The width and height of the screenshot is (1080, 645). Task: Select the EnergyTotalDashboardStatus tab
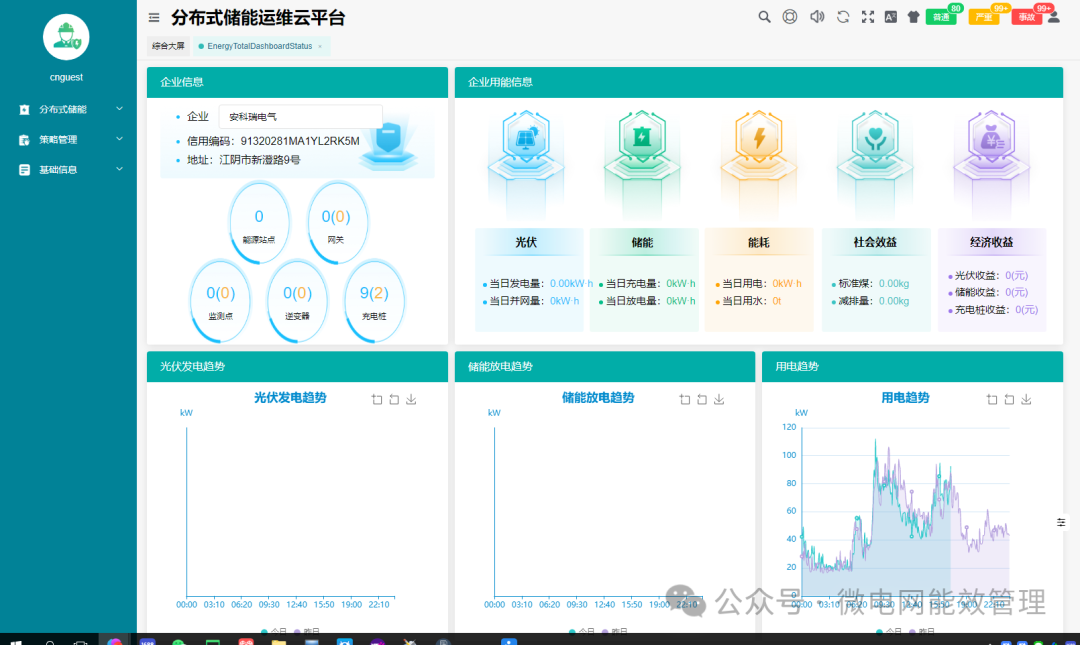click(x=260, y=46)
